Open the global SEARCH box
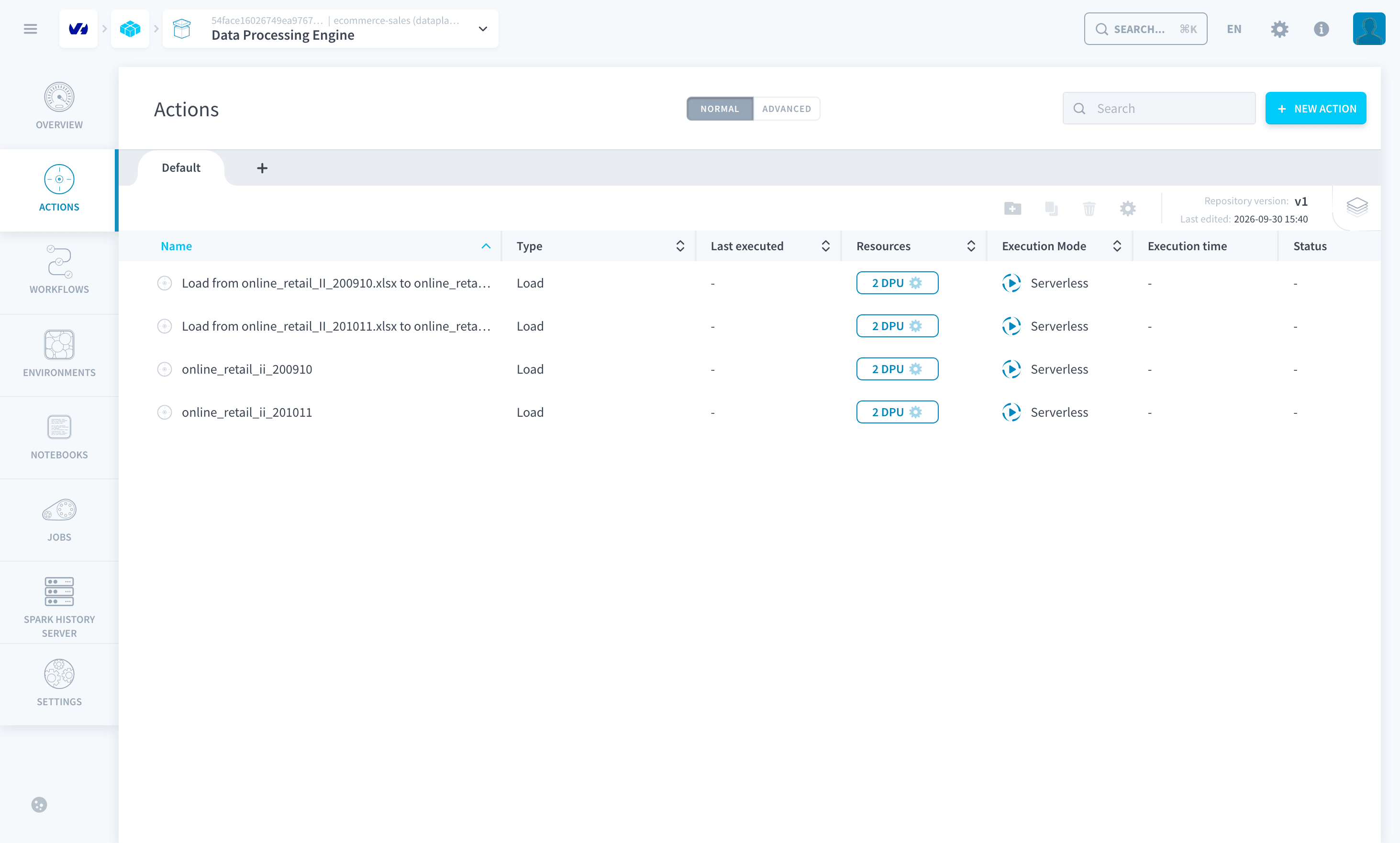This screenshot has height=843, width=1400. tap(1145, 29)
